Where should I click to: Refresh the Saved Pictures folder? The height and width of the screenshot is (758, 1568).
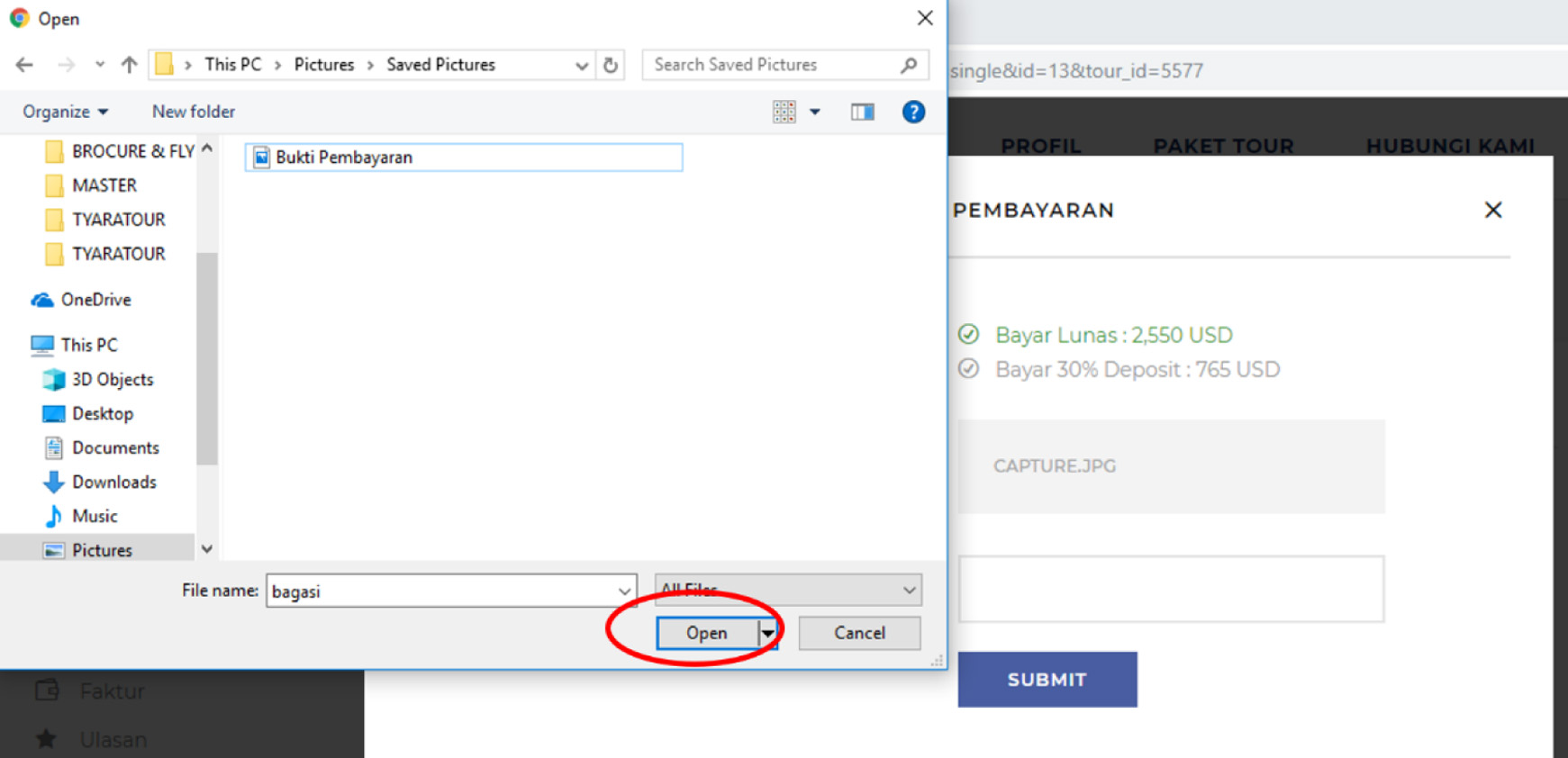pyautogui.click(x=611, y=65)
